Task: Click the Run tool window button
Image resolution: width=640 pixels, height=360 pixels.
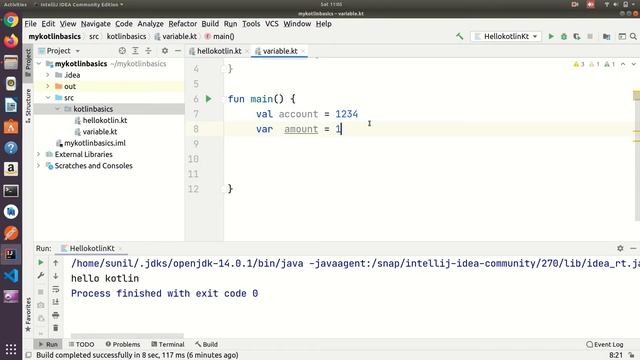Action: [48, 344]
